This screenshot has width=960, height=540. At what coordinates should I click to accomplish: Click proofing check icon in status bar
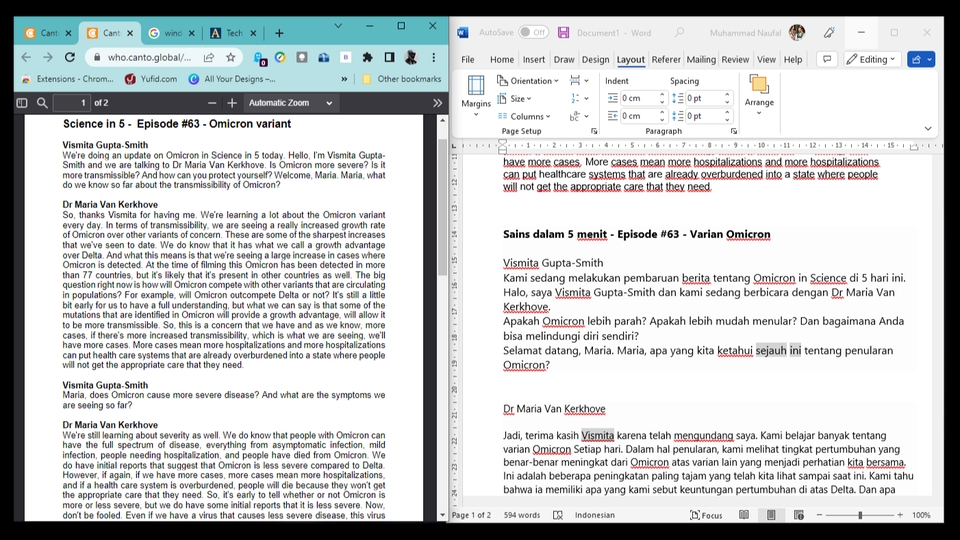[x=558, y=516]
